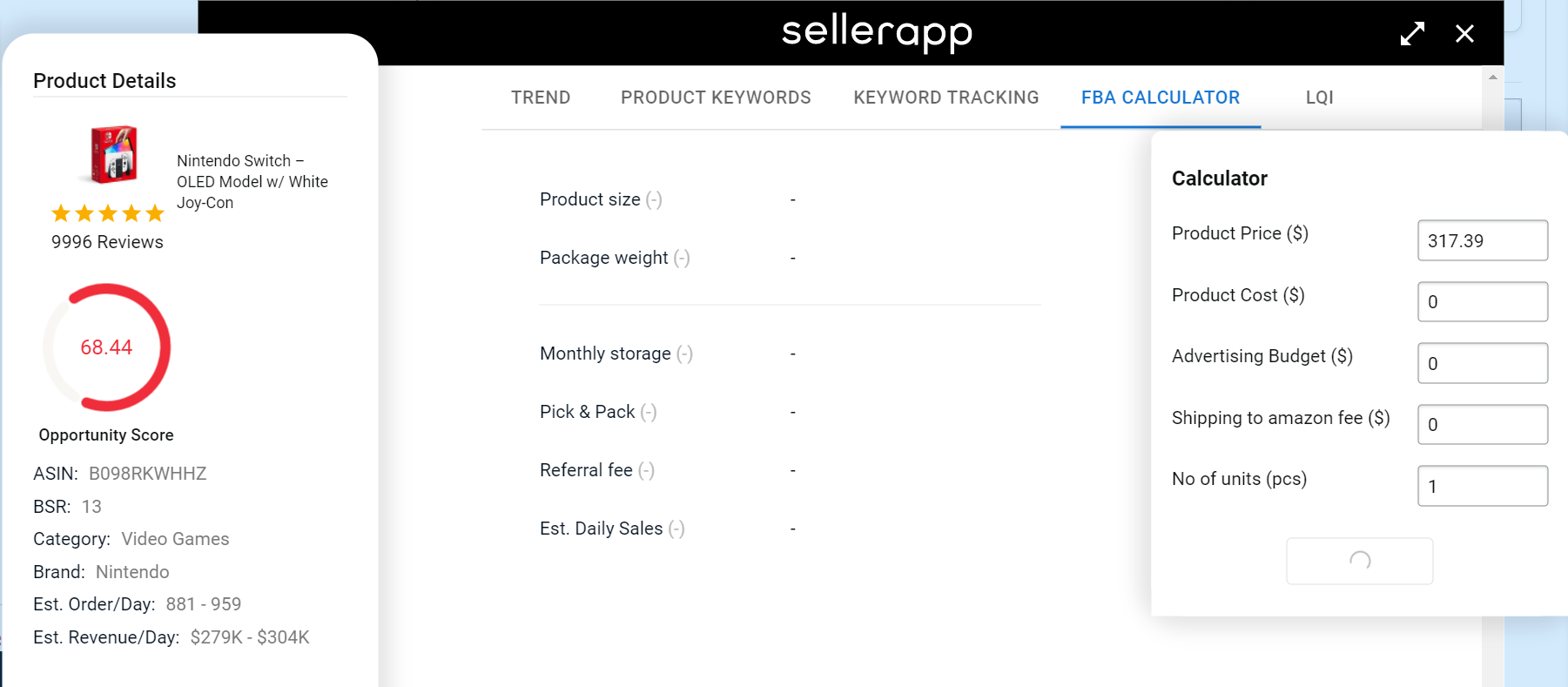Click the Product Price input field
This screenshot has width=1568, height=687.
pos(1483,240)
